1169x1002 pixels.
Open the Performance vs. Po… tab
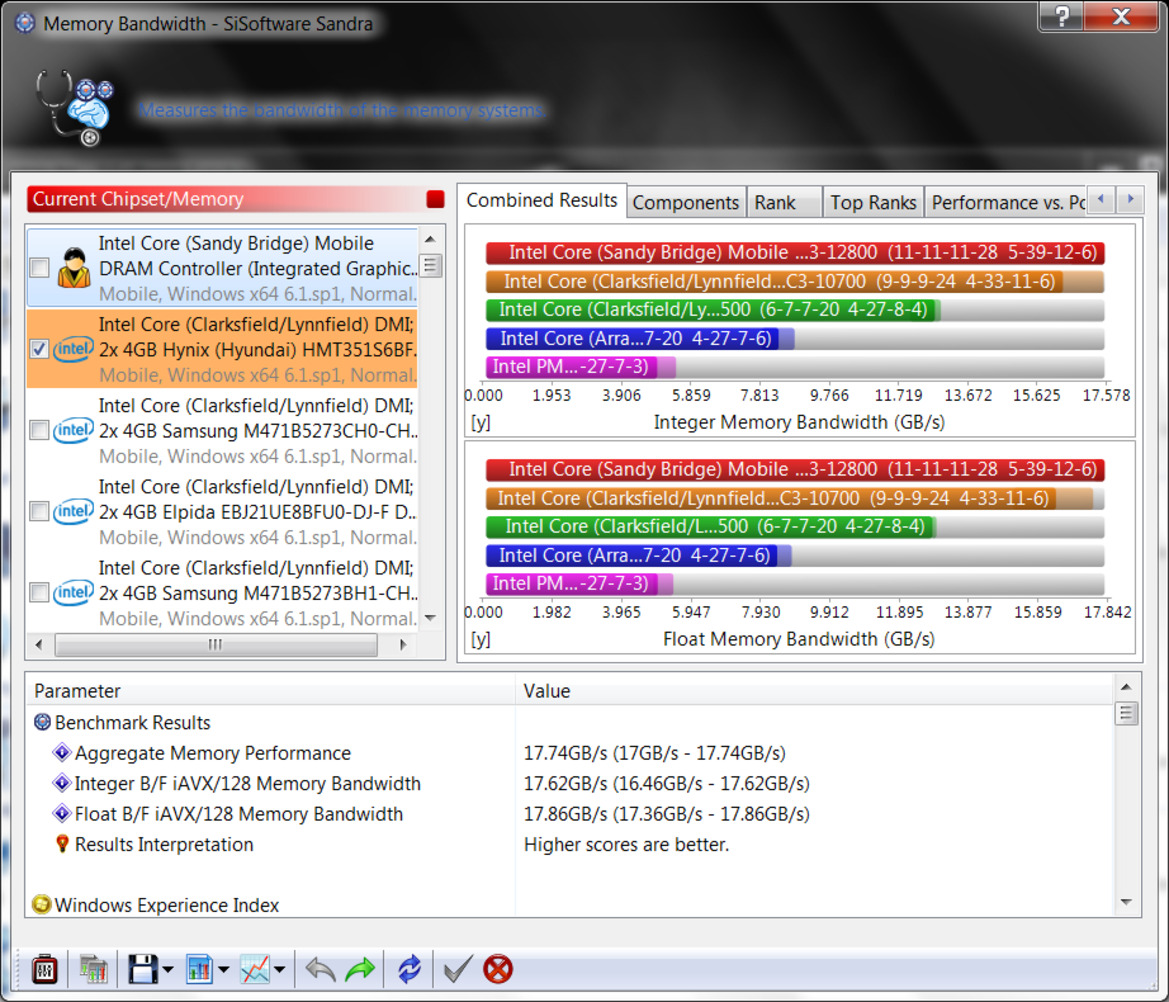click(1005, 203)
